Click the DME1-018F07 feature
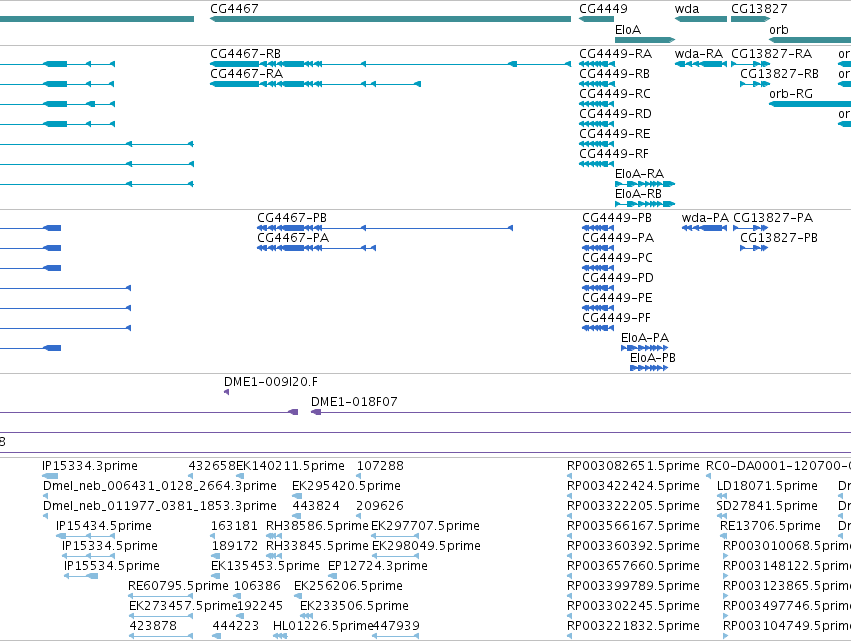 click(x=581, y=412)
